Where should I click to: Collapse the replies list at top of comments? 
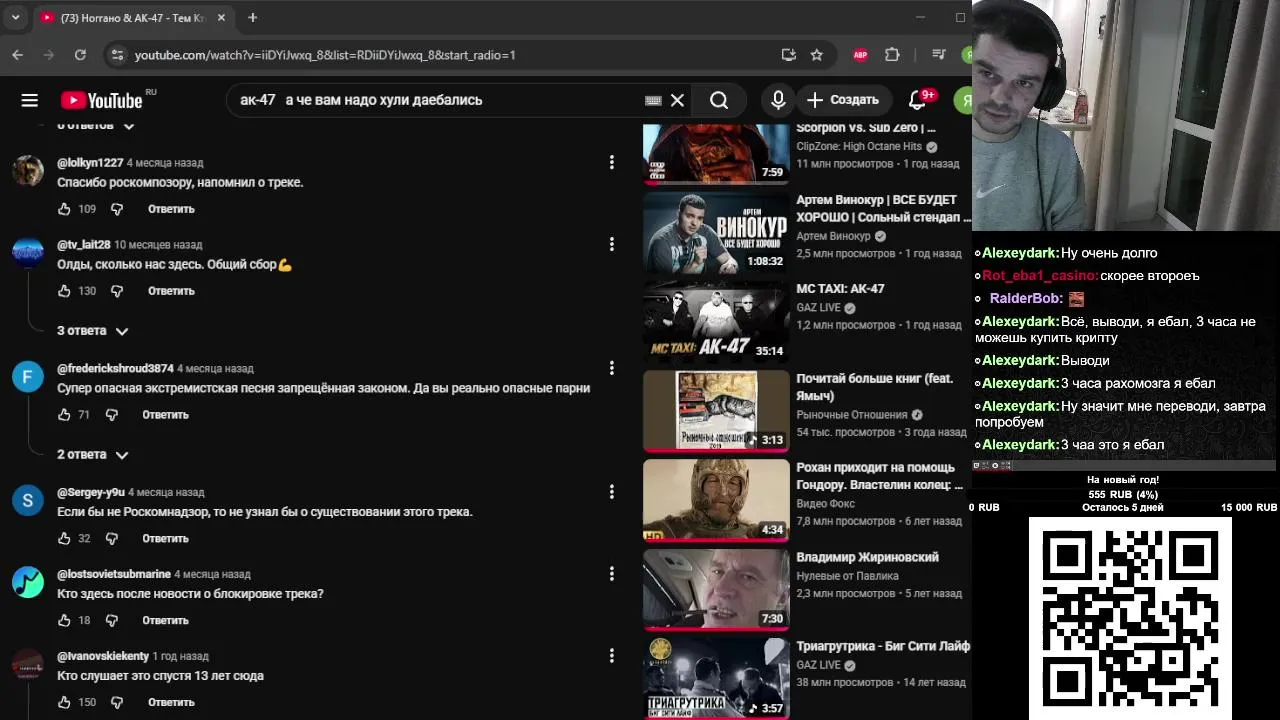pos(96,126)
